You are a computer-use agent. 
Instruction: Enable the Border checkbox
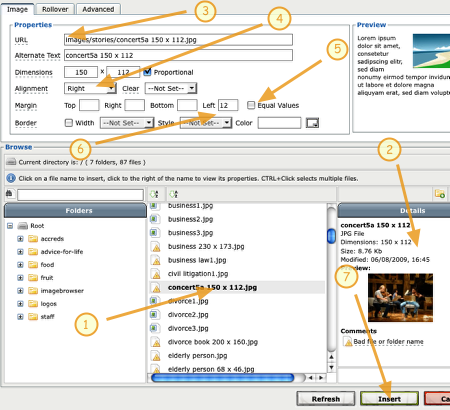[69, 123]
